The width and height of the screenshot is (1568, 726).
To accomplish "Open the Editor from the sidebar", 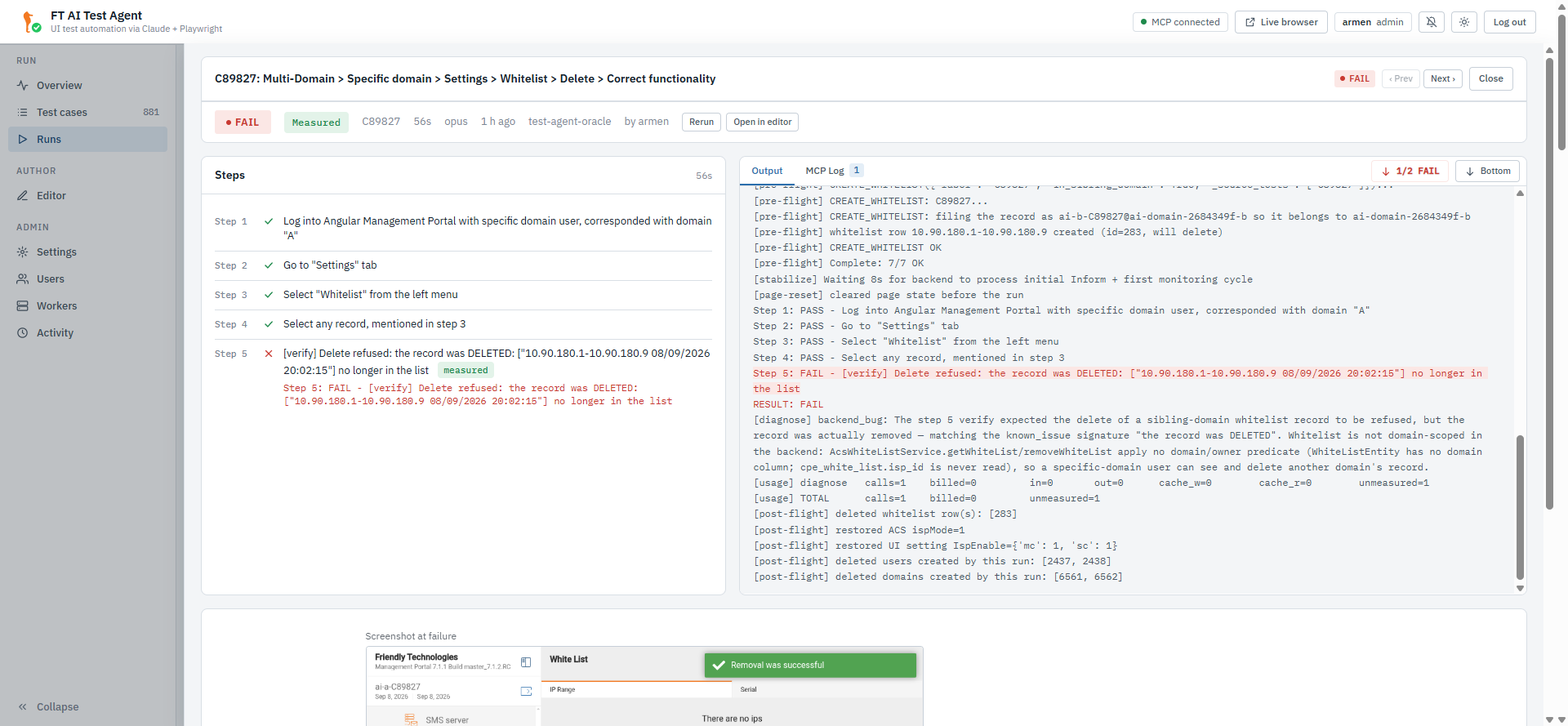I will [88, 195].
